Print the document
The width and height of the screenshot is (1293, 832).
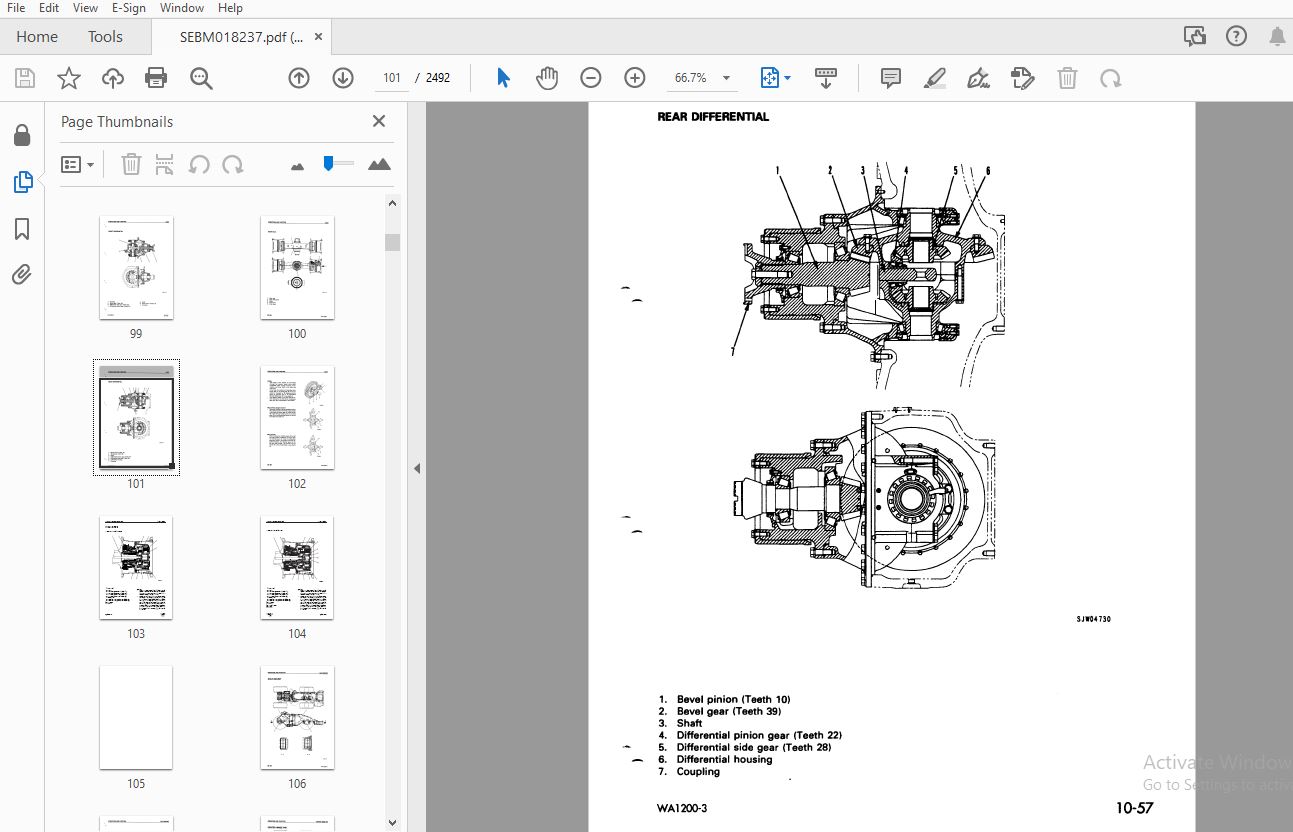point(156,78)
